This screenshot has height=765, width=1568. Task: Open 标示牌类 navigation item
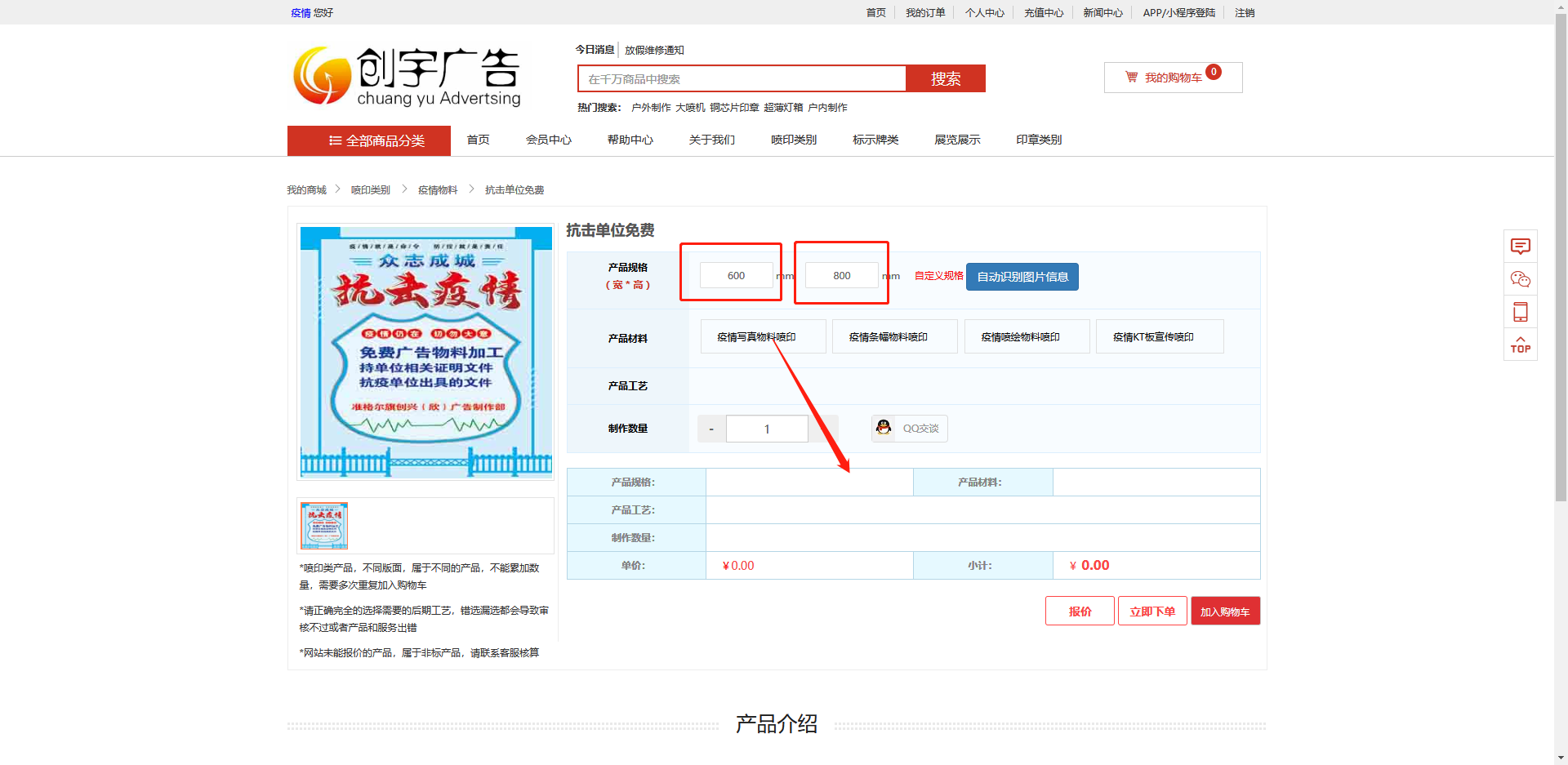tap(875, 140)
